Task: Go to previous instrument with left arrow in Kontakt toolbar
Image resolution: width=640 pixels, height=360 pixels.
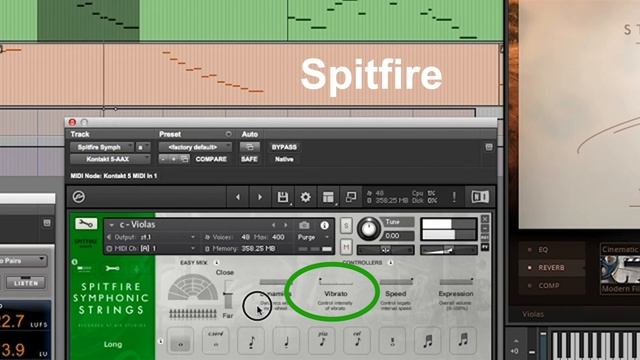Action: pos(238,197)
